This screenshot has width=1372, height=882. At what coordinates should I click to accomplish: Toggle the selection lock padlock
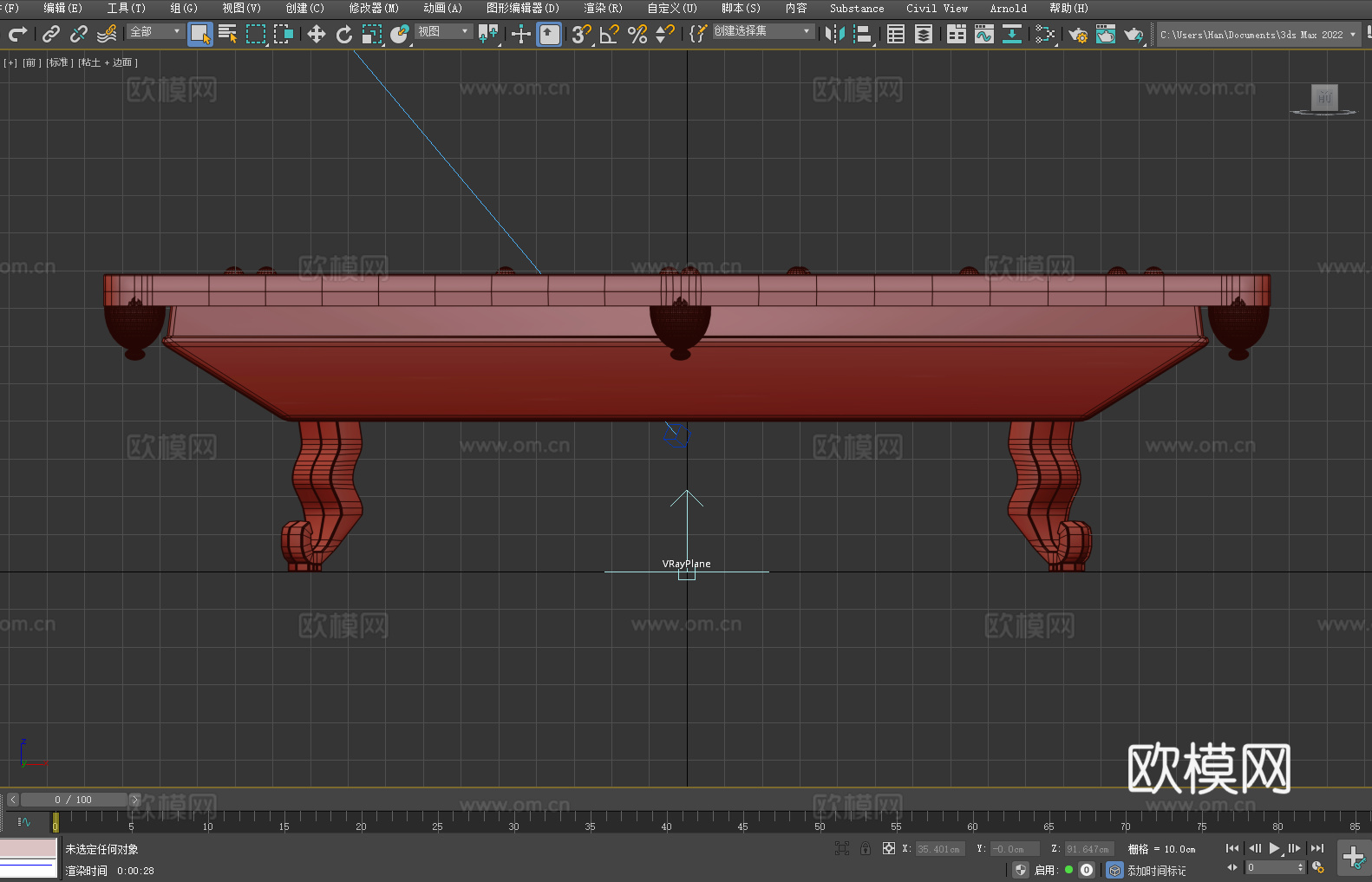coord(865,848)
